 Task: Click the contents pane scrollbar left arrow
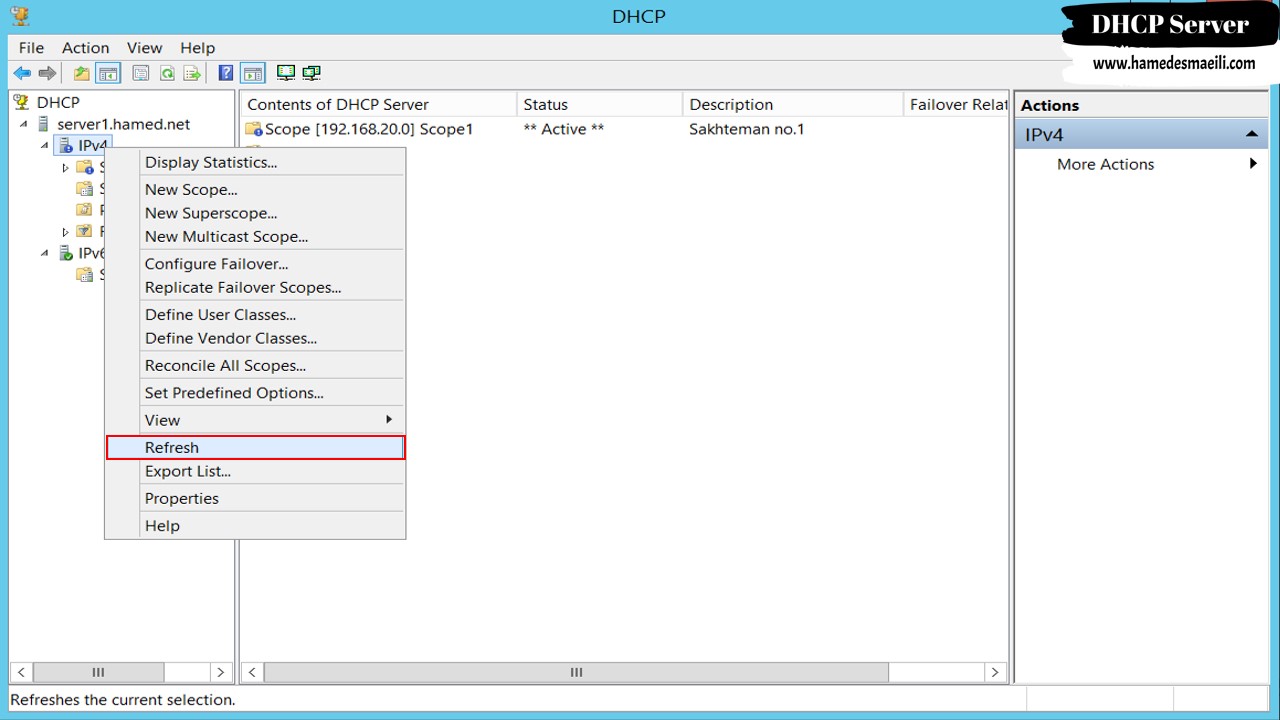coord(253,672)
